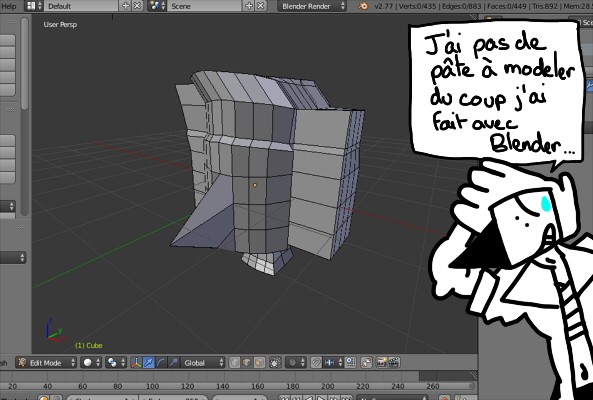Add a new scene with the plus icon
The width and height of the screenshot is (593, 400).
tap(249, 6)
